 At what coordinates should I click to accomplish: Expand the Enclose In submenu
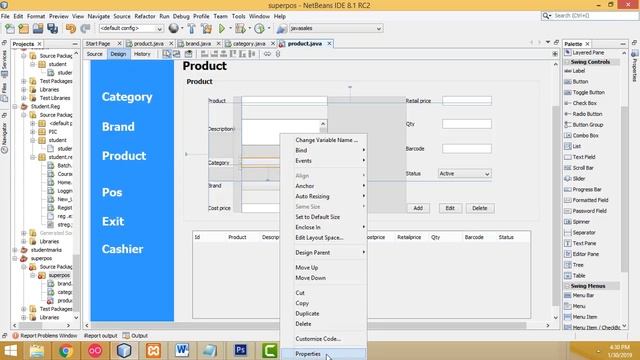tap(325, 227)
